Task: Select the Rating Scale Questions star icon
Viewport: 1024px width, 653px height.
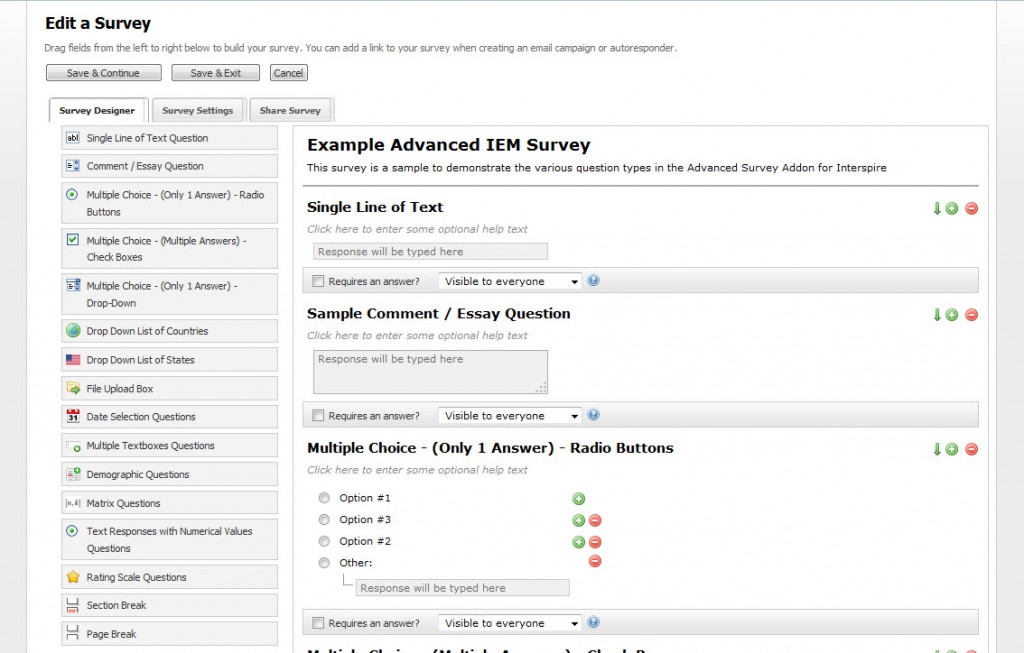Action: pyautogui.click(x=73, y=577)
